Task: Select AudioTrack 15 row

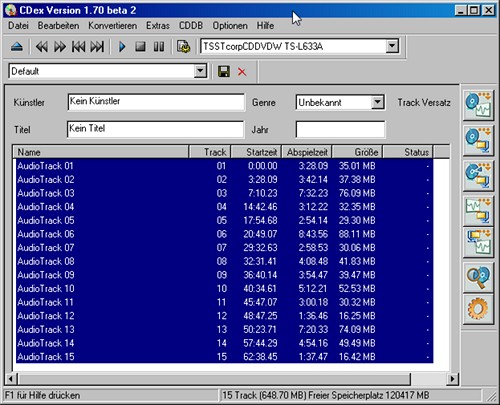Action: pos(224,357)
